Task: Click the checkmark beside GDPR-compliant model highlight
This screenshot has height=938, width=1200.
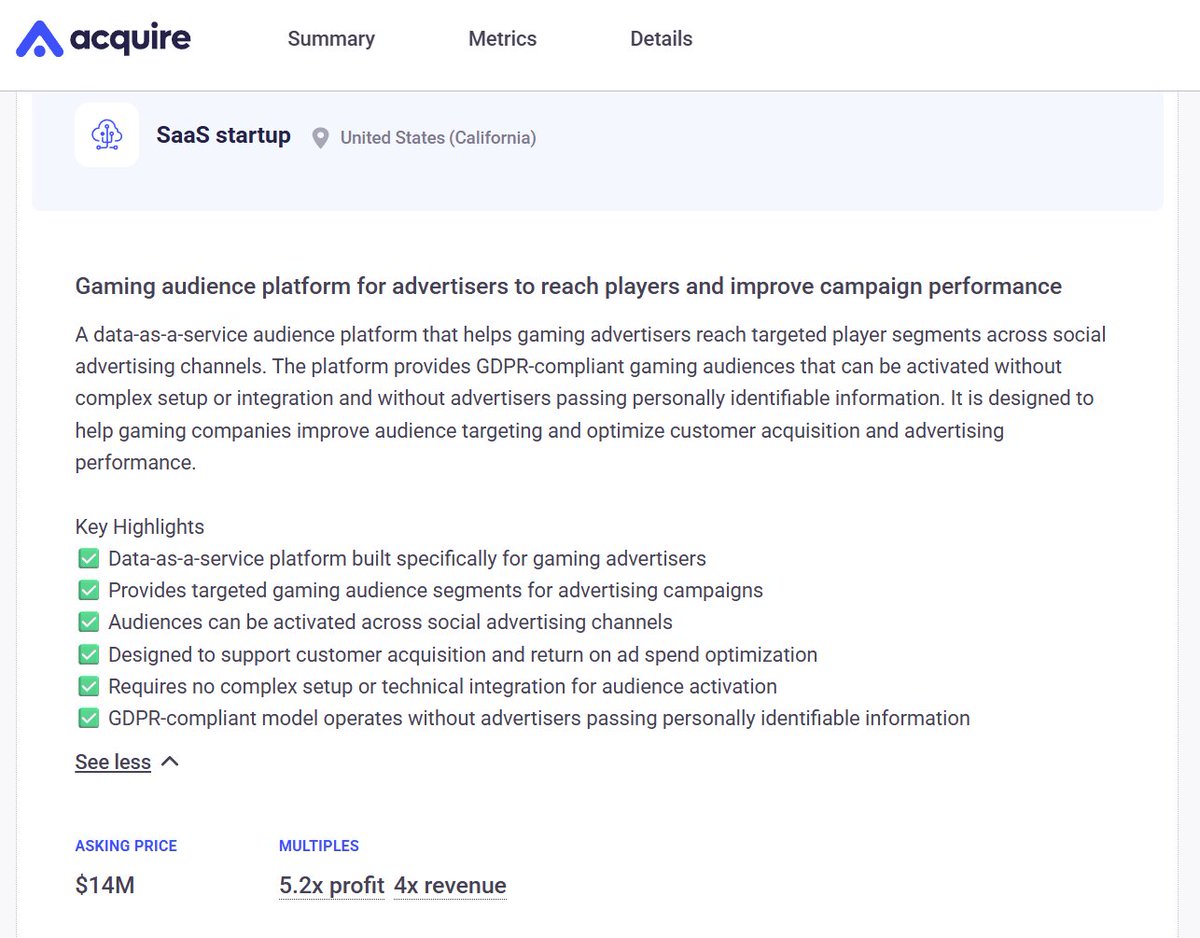Action: pyautogui.click(x=88, y=719)
